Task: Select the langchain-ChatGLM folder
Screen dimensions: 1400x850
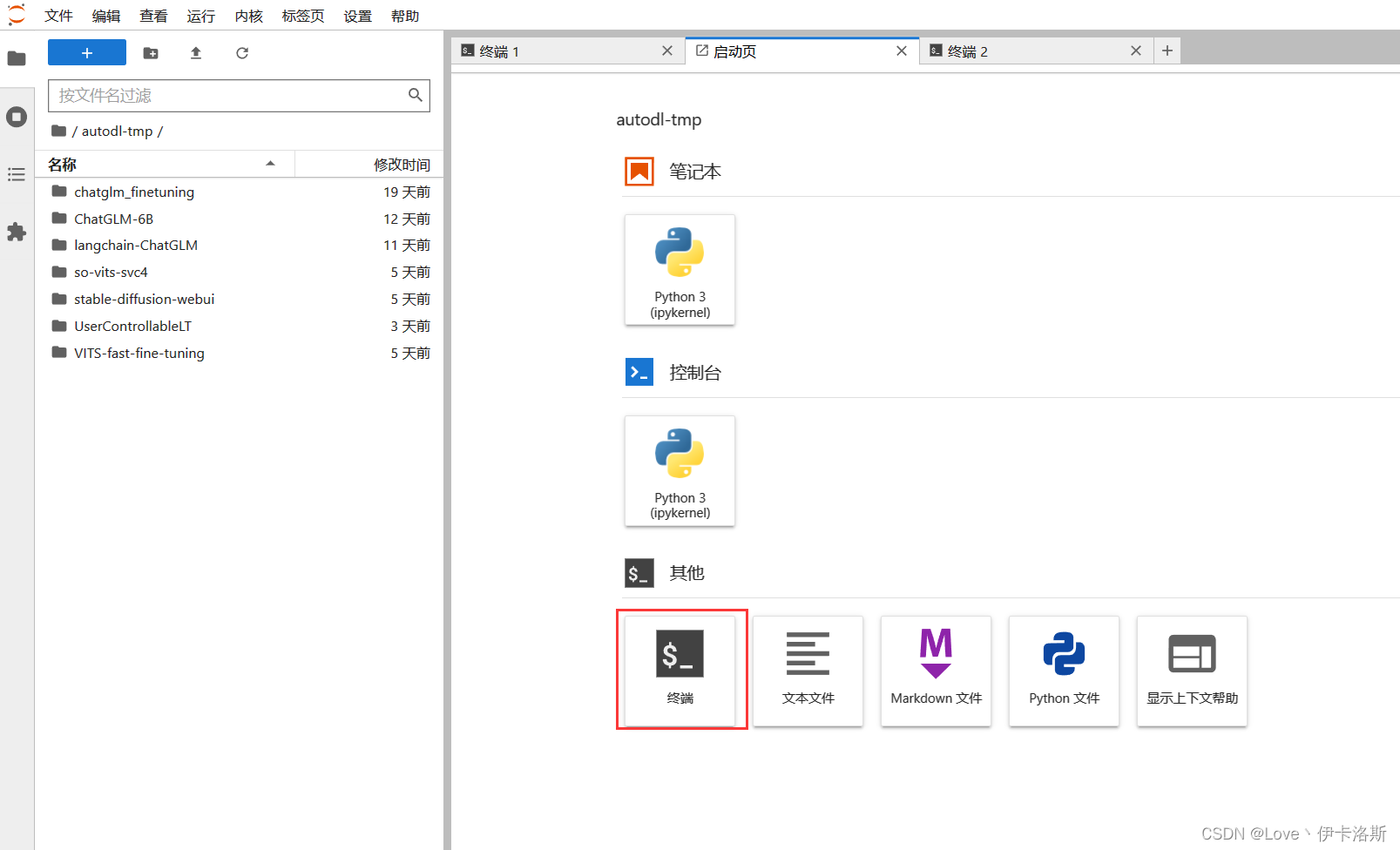Action: pyautogui.click(x=240, y=246)
